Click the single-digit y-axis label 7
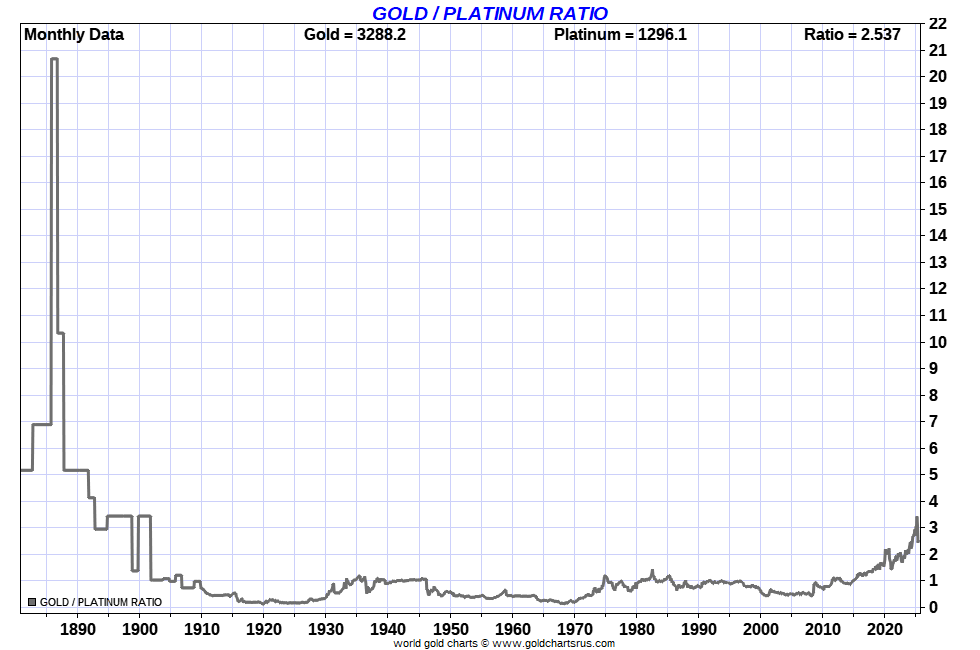Screen dimensions: 980x650 coord(933,422)
